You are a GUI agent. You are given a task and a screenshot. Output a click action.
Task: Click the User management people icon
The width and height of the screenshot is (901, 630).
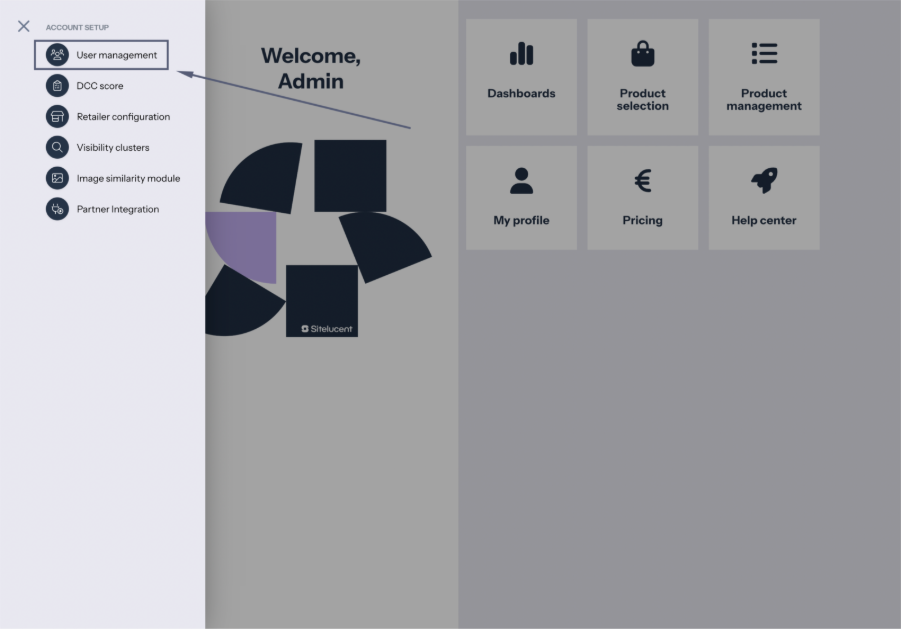pos(57,55)
